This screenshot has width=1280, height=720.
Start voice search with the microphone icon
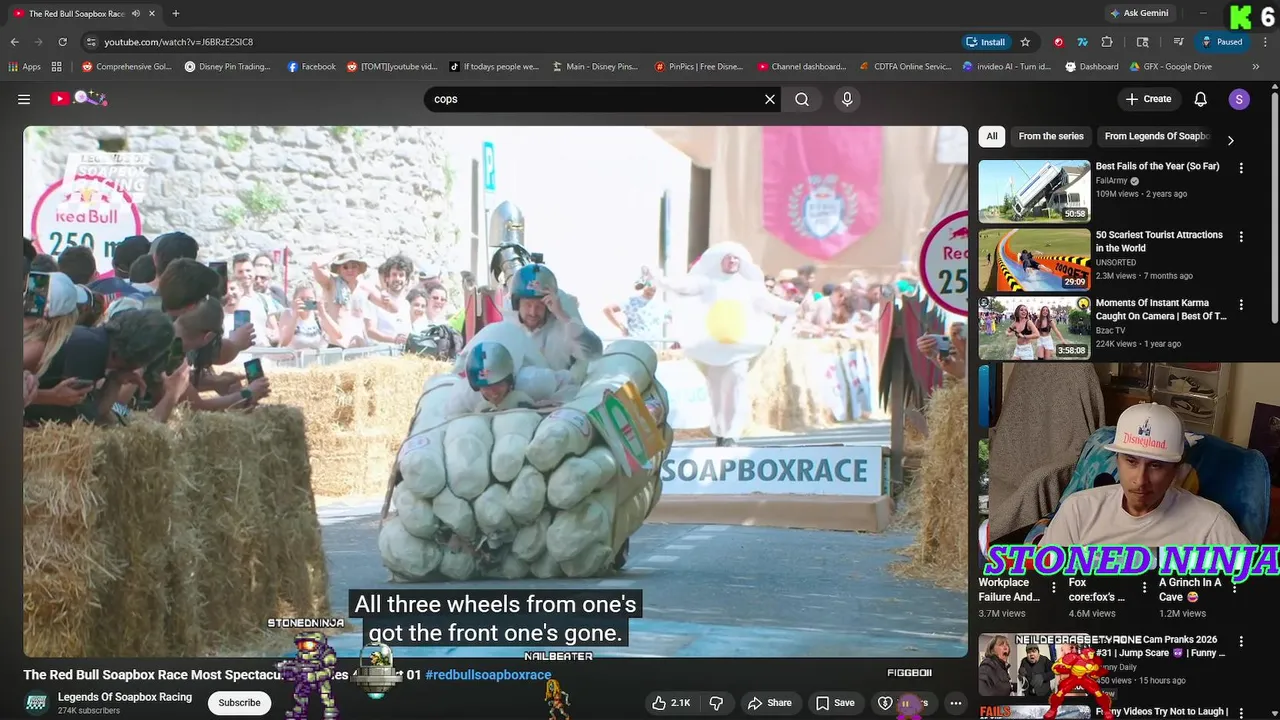(847, 99)
